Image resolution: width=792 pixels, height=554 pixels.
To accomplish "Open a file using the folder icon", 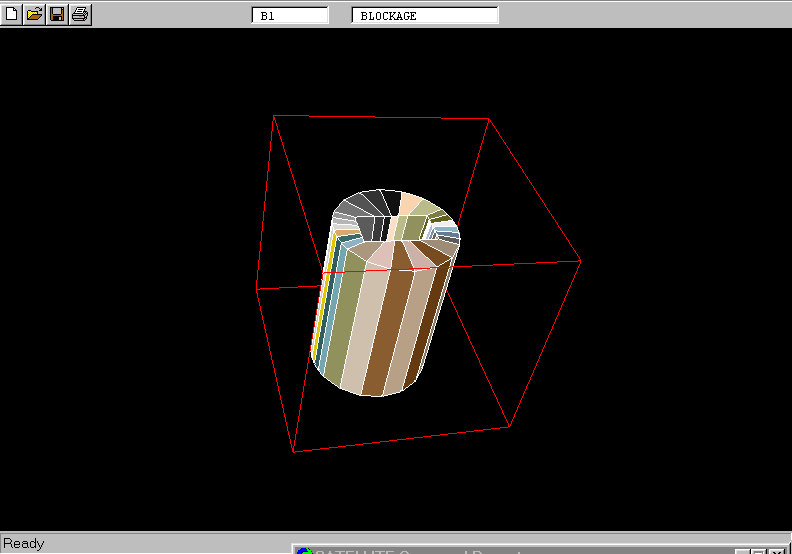I will pos(34,14).
